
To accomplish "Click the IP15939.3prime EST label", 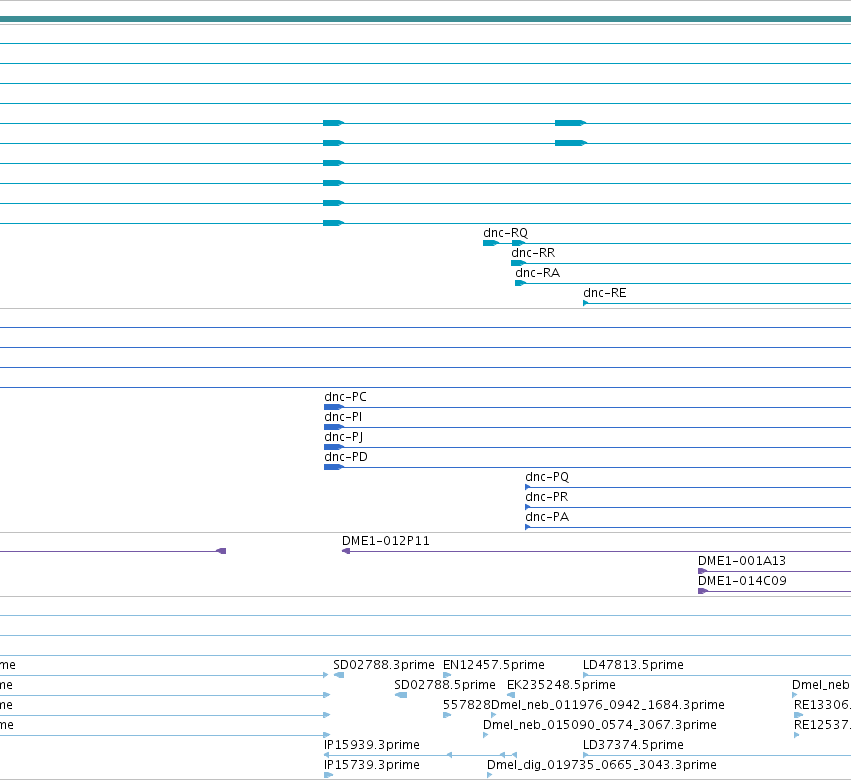I will click(372, 745).
